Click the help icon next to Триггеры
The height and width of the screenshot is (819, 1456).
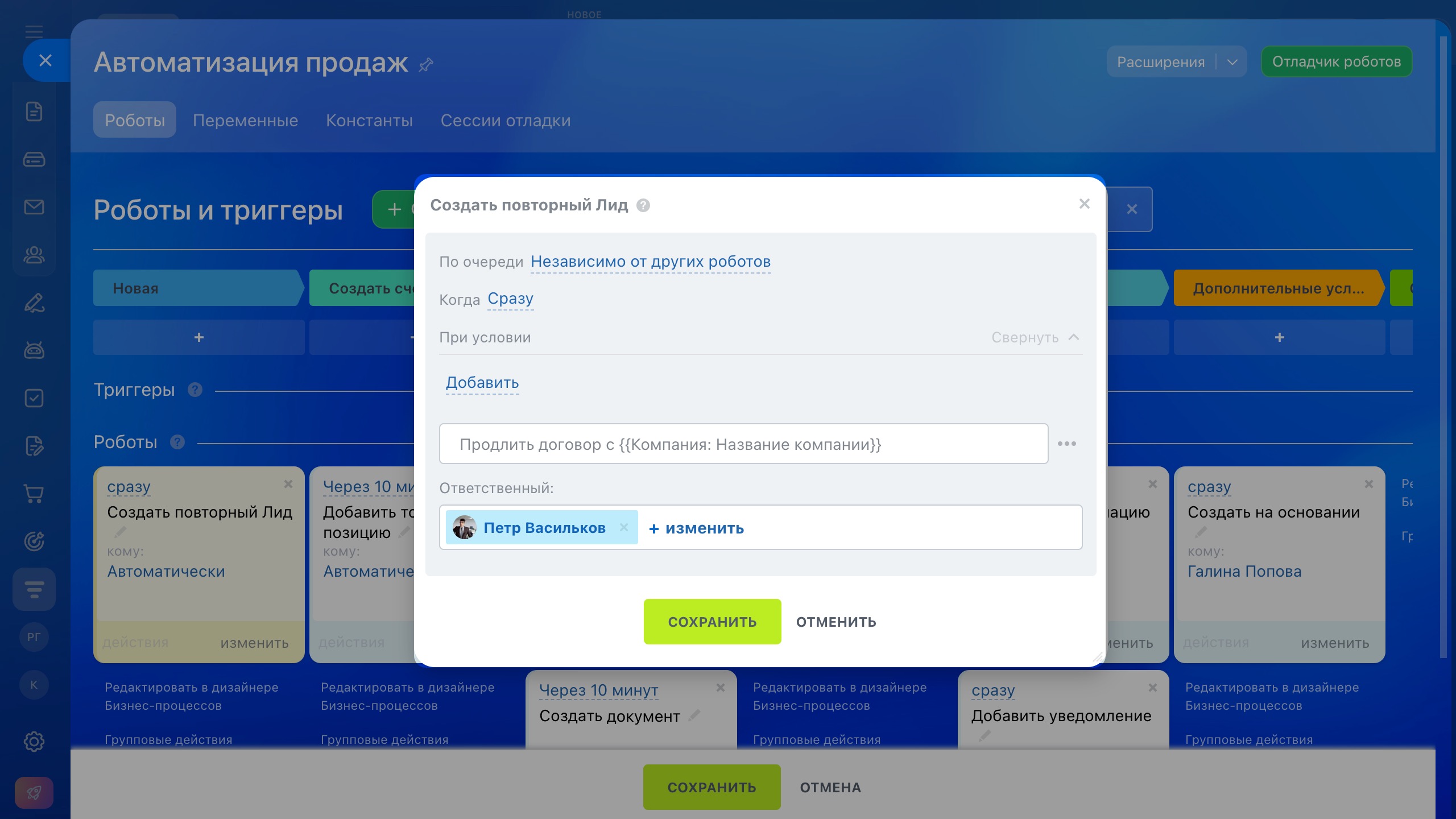[x=195, y=390]
